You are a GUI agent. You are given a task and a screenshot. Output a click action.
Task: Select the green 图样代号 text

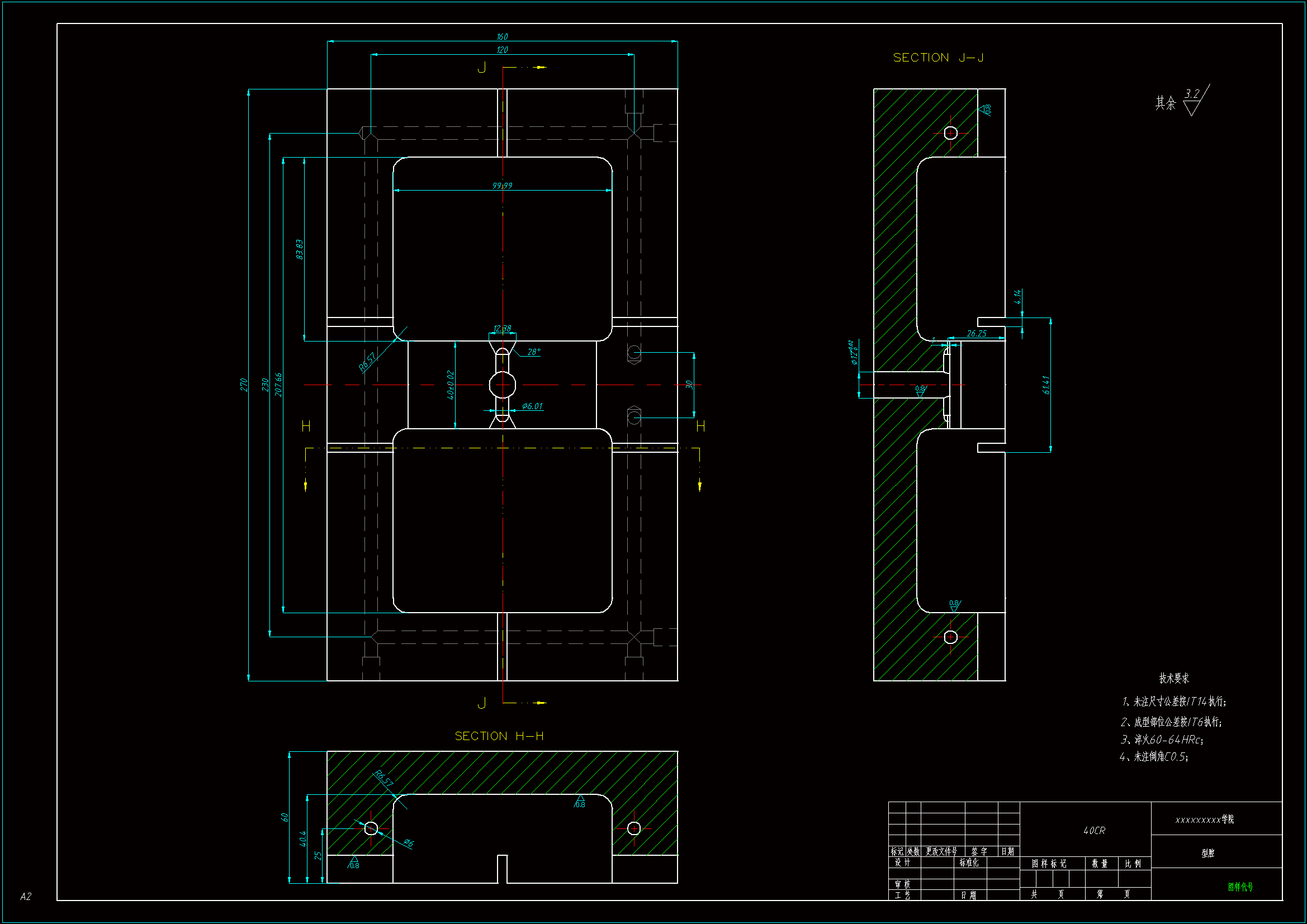(1240, 887)
